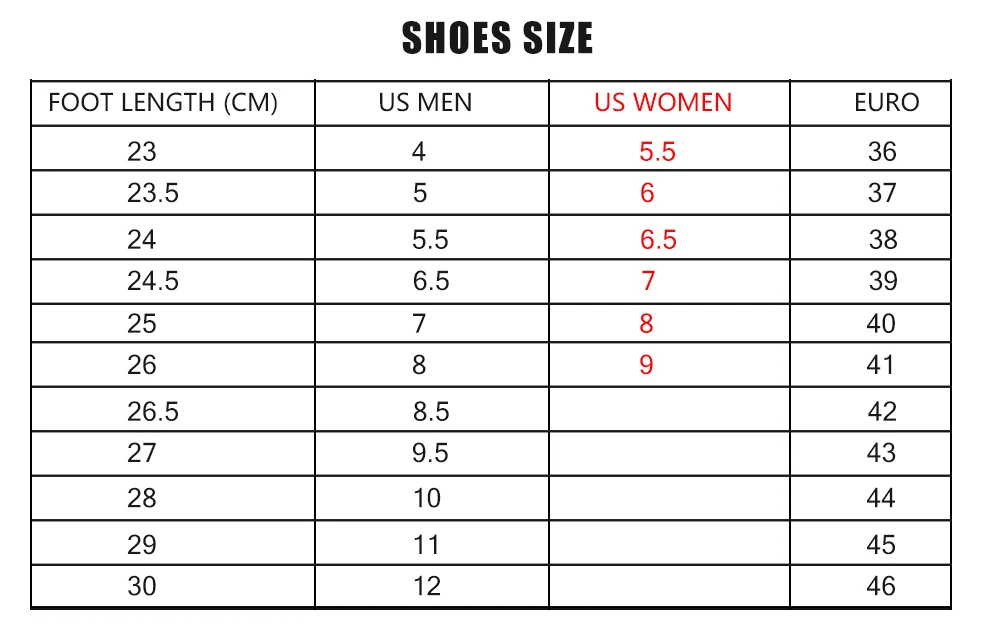
Task: Click the SHOES SIZE title
Action: 497,38
